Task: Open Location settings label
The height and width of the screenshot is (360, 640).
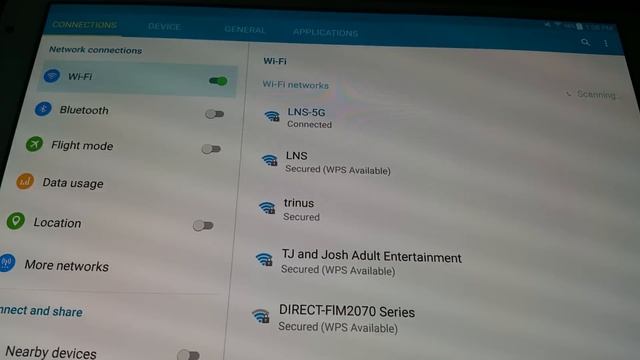Action: coord(57,223)
